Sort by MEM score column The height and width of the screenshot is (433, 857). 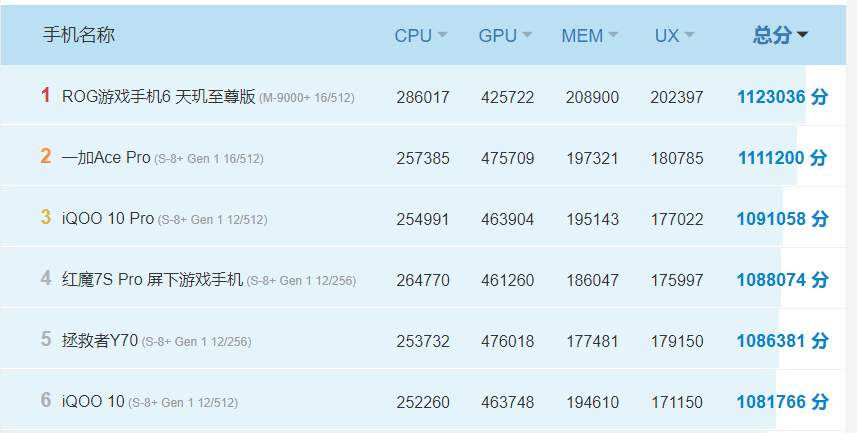click(x=590, y=36)
